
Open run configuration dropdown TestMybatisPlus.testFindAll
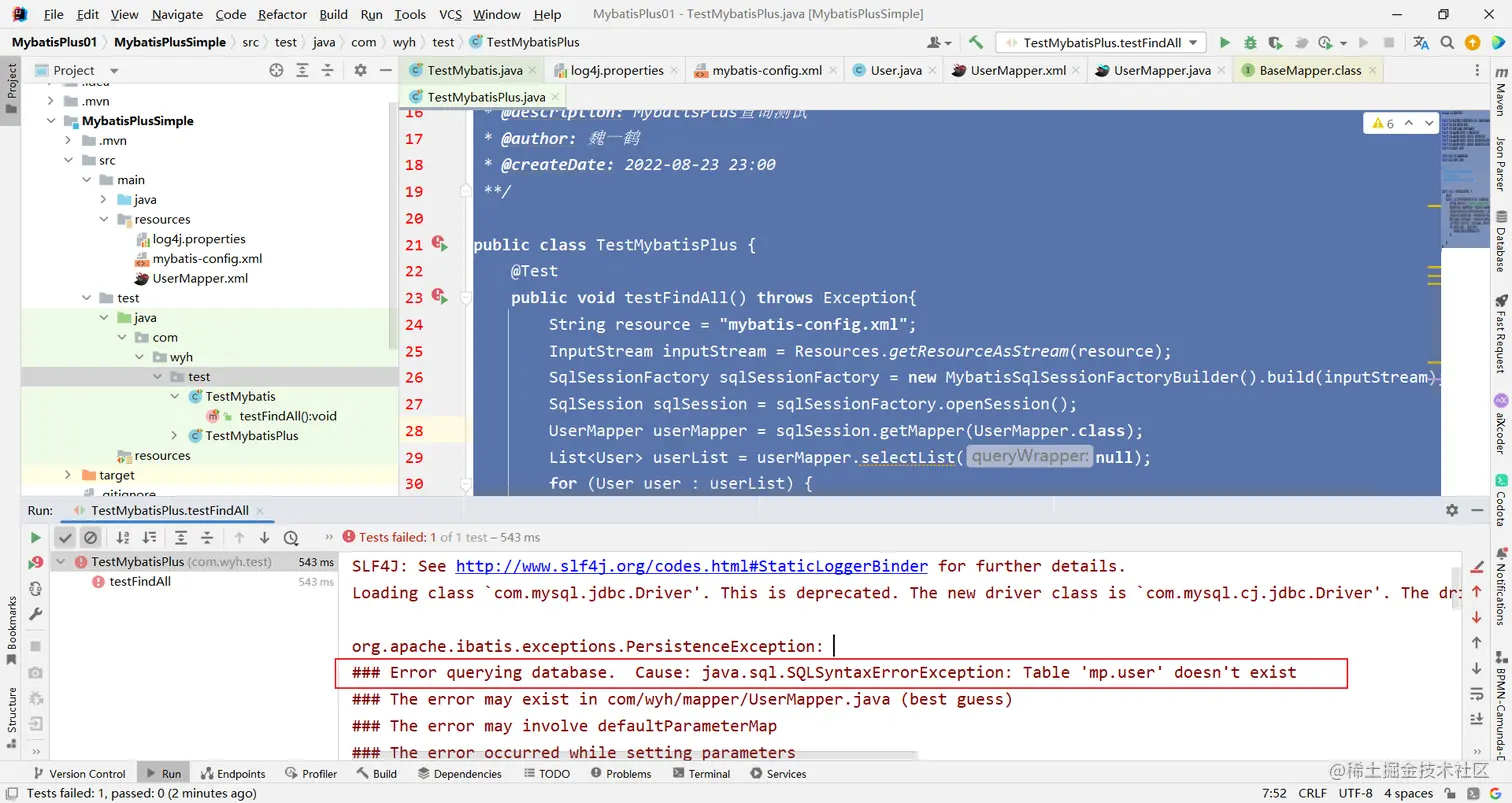point(1101,43)
